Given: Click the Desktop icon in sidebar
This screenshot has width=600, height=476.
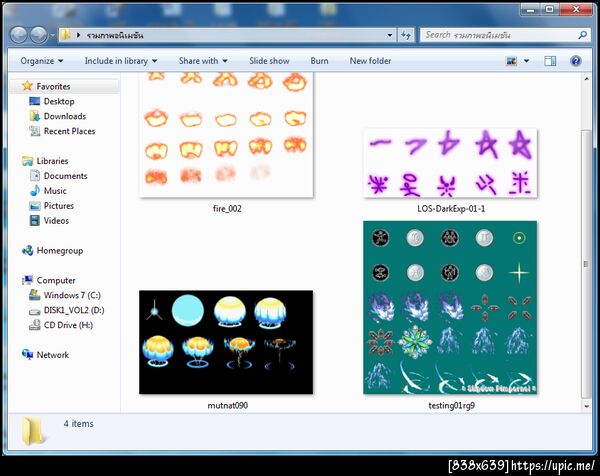Looking at the screenshot, I should click(34, 101).
